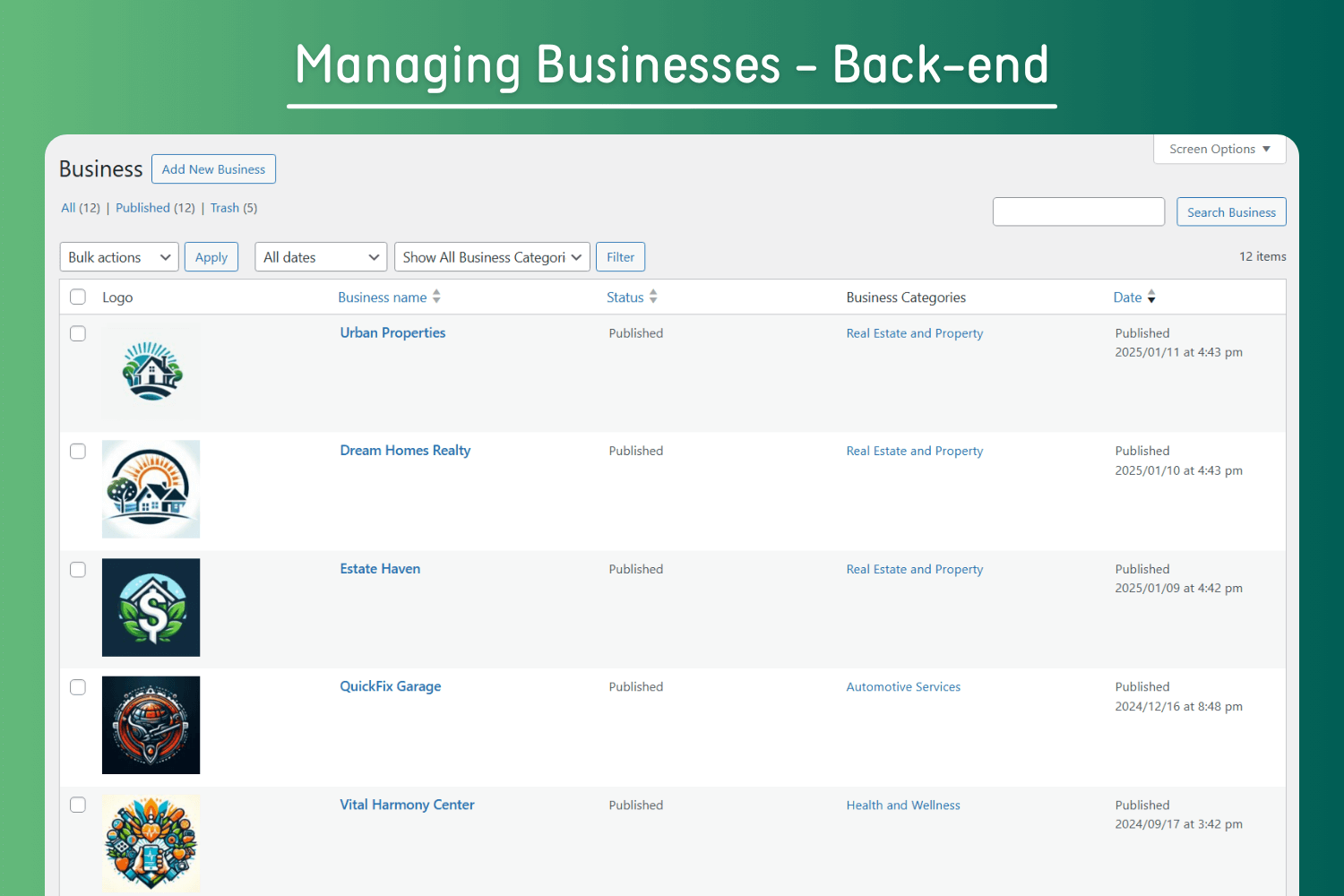
Task: Show Published businesses filter (12)
Action: pos(155,208)
